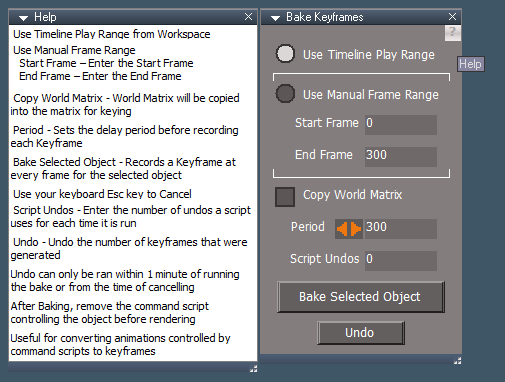Close the Help panel
Image resolution: width=505 pixels, height=382 pixels.
click(248, 17)
